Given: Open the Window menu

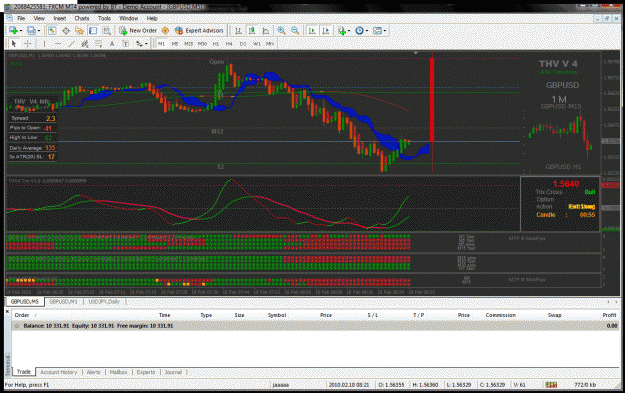Looking at the screenshot, I should click(x=129, y=18).
